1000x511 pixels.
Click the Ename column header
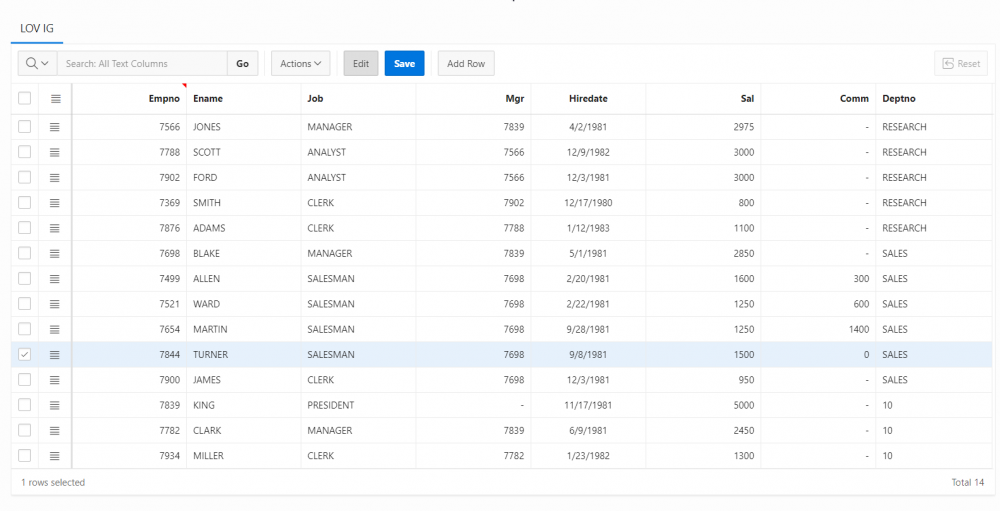click(208, 99)
